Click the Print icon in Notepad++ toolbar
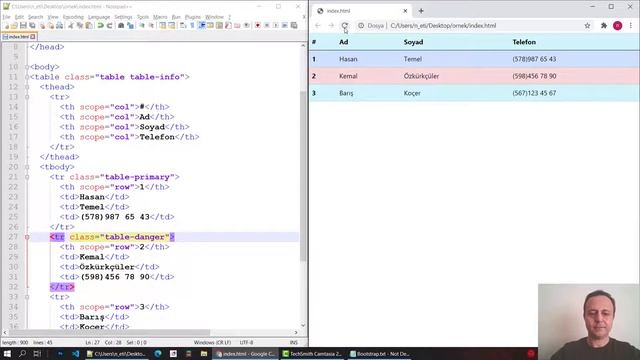The image size is (640, 360). (60, 26)
